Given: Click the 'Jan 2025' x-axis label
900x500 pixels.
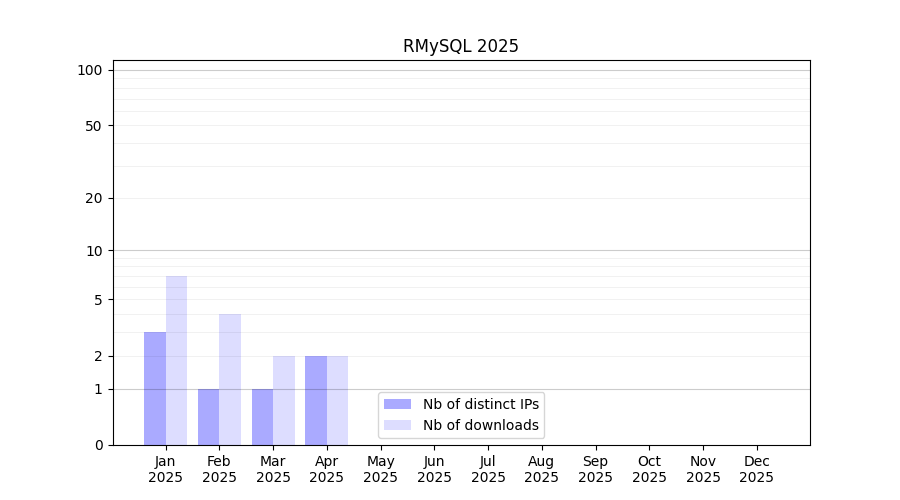Looking at the screenshot, I should pyautogui.click(x=165, y=469).
